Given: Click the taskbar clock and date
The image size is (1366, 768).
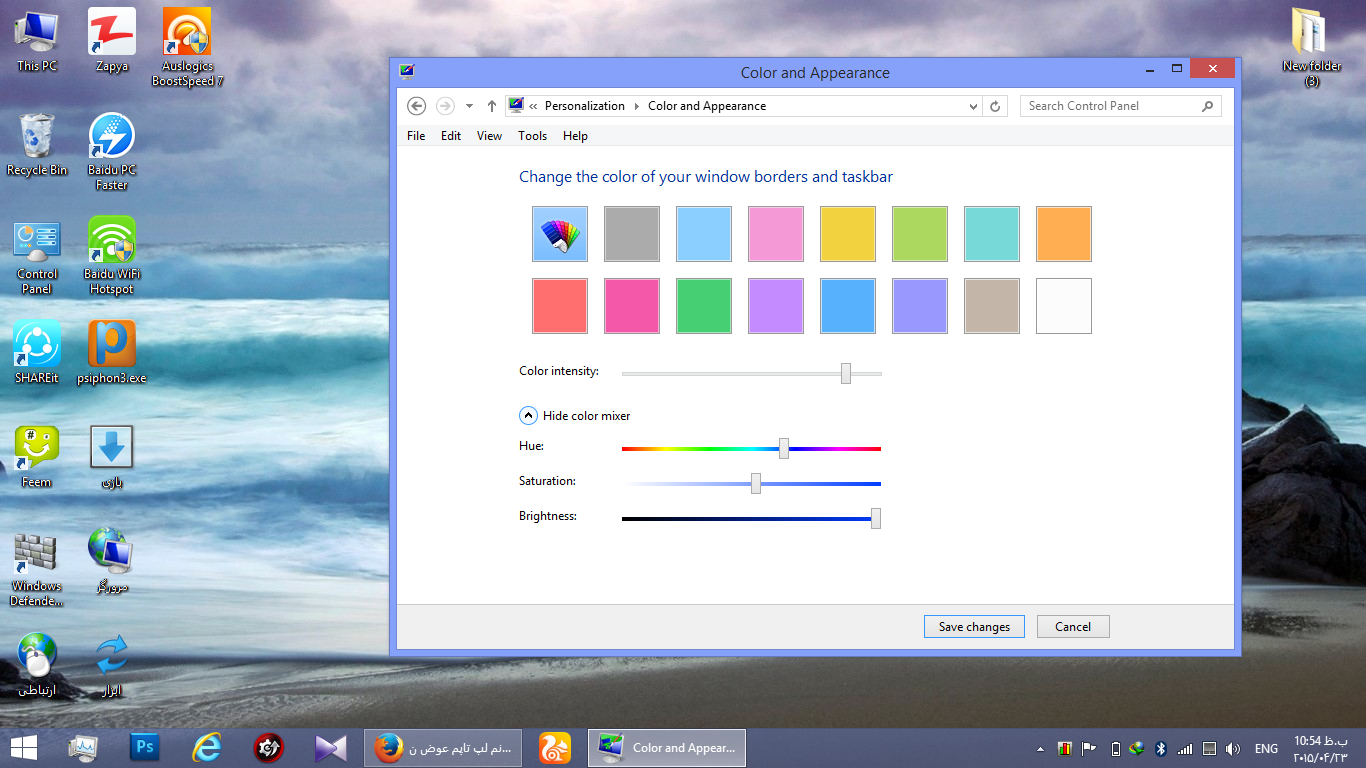Looking at the screenshot, I should 1320,748.
